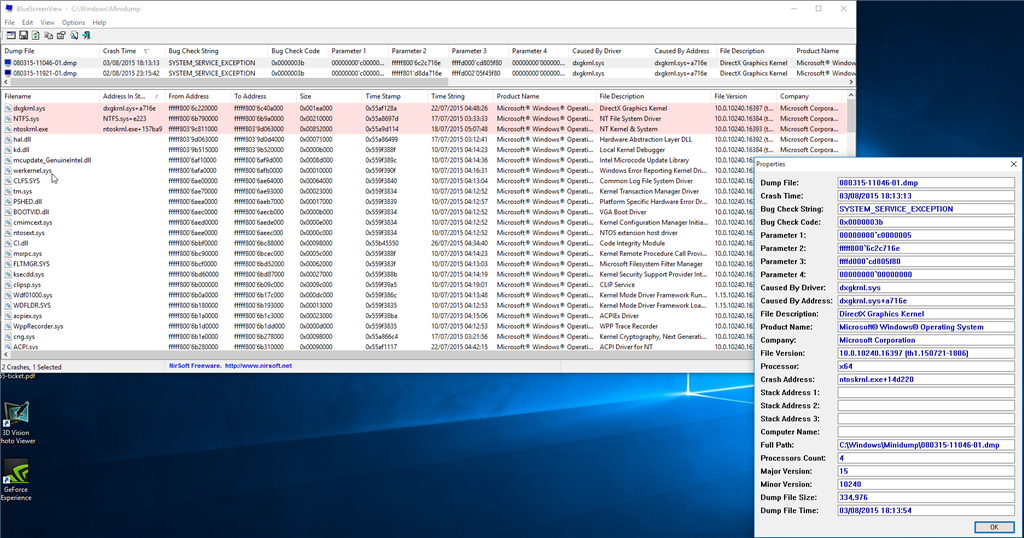Open the Edit menu

pos(27,22)
